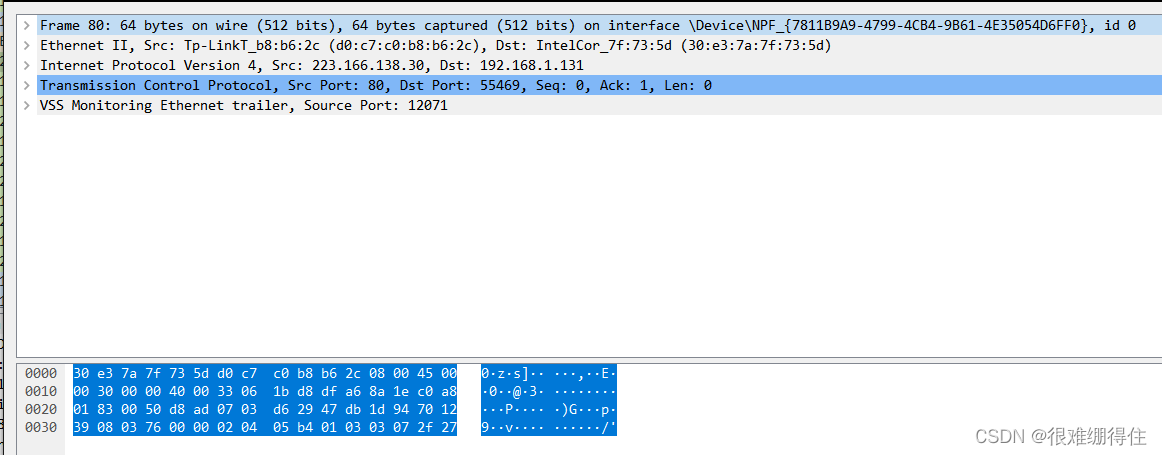Click hex bytes '30 e3 7a 7f 73 5d d0 c7'
This screenshot has width=1162, height=455.
[x=165, y=373]
